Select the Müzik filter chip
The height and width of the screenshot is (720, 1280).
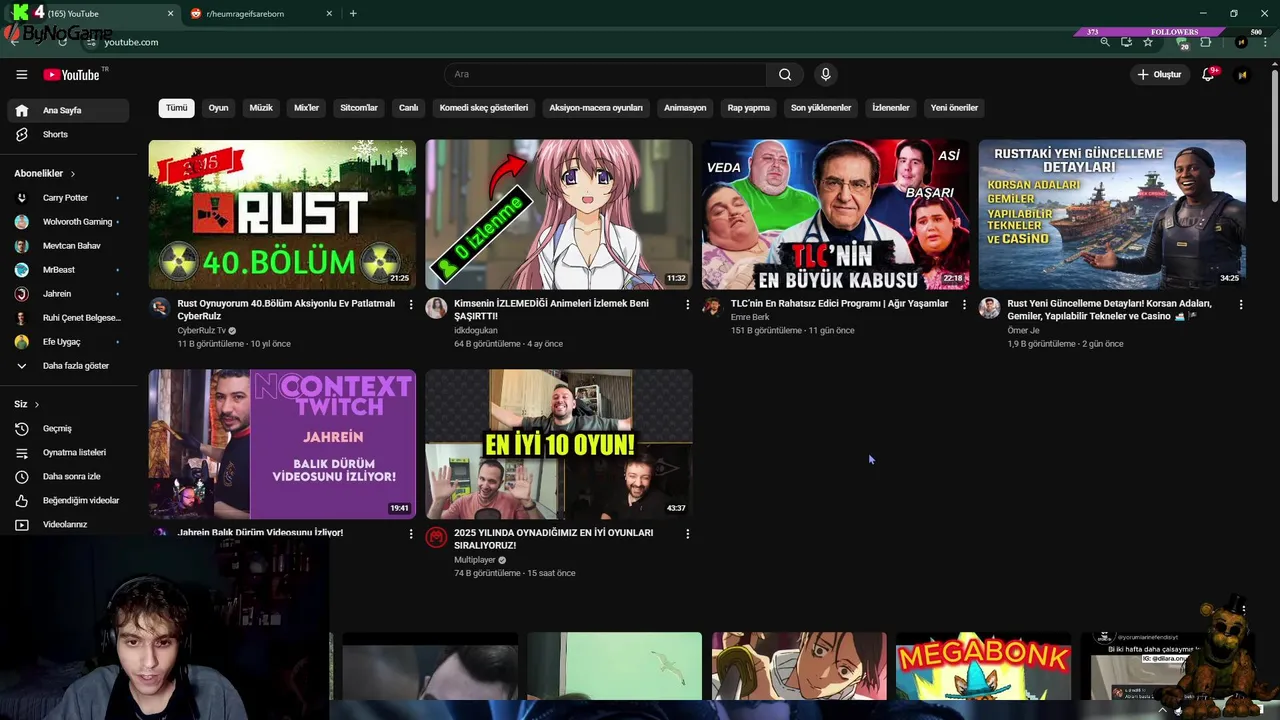pos(261,108)
